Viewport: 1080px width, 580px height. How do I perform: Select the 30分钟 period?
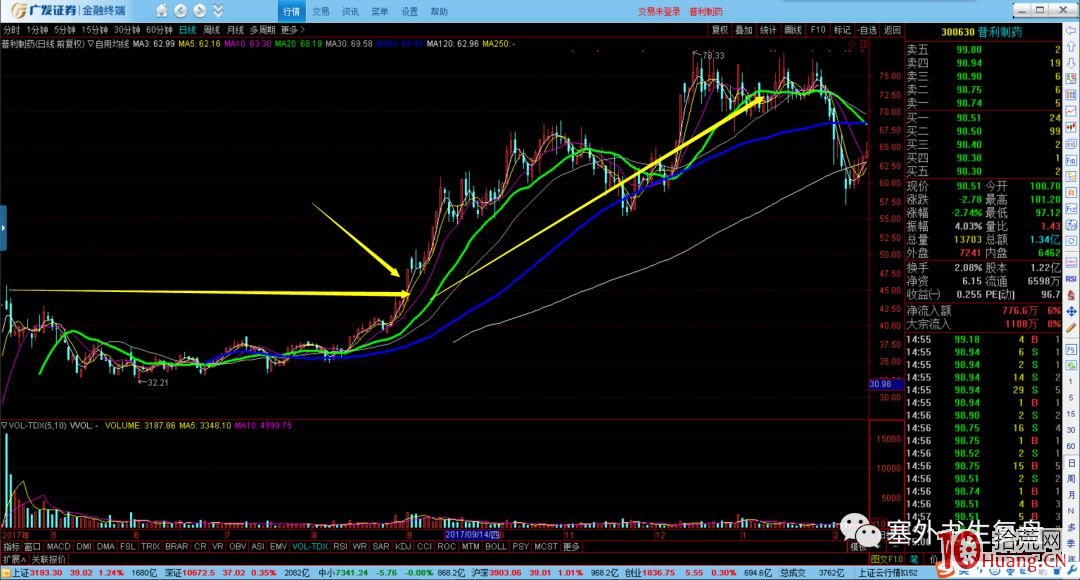coord(127,30)
